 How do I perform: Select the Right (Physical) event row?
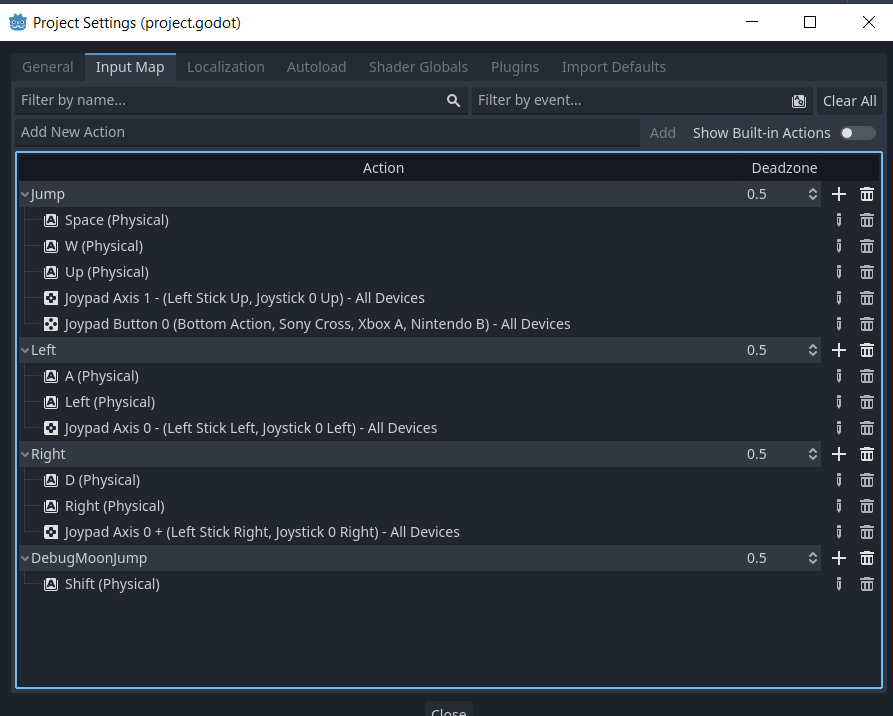pos(420,506)
